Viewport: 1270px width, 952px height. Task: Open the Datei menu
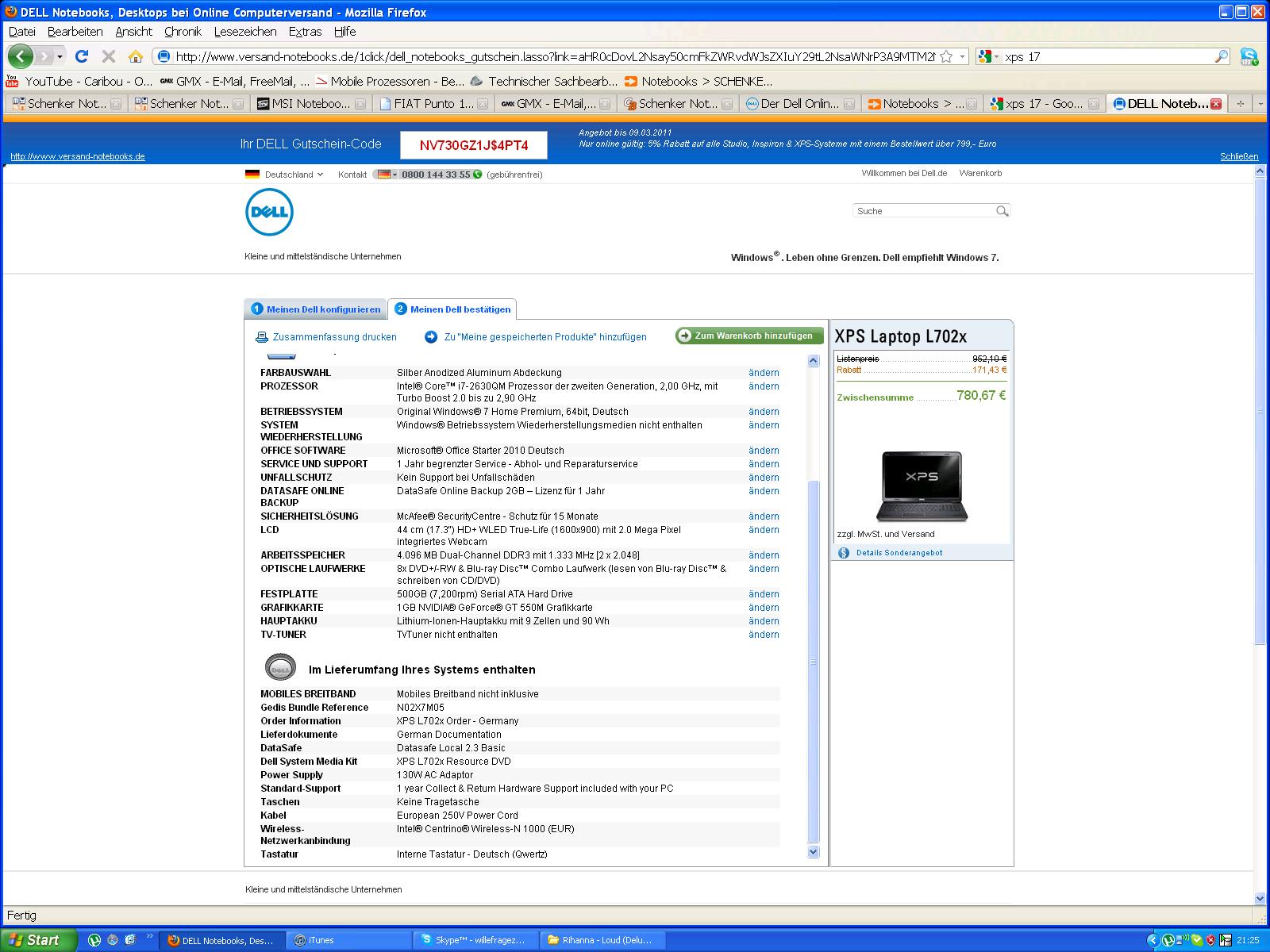(22, 32)
